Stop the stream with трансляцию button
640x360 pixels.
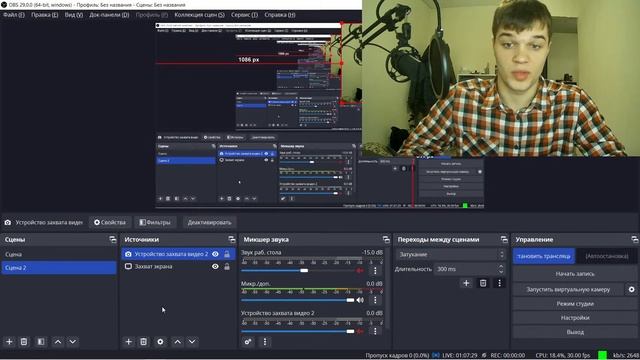click(x=544, y=256)
